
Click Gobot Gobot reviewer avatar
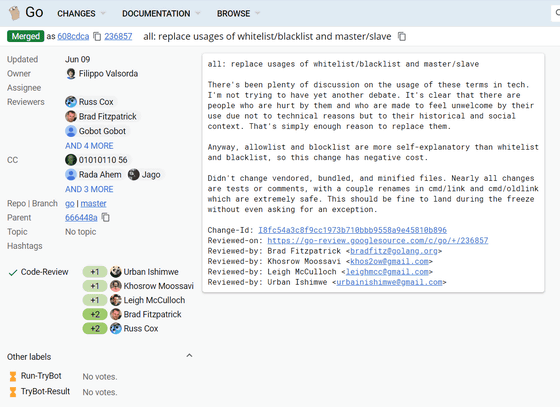(71, 131)
